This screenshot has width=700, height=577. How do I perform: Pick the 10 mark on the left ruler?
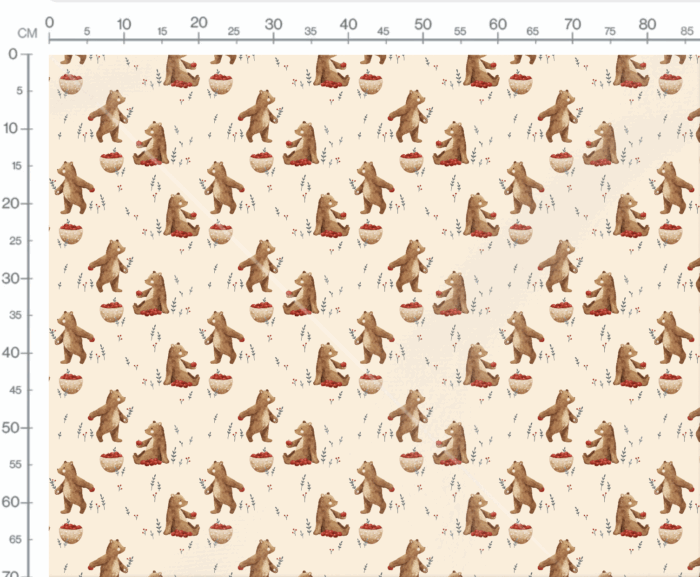[x=11, y=129]
